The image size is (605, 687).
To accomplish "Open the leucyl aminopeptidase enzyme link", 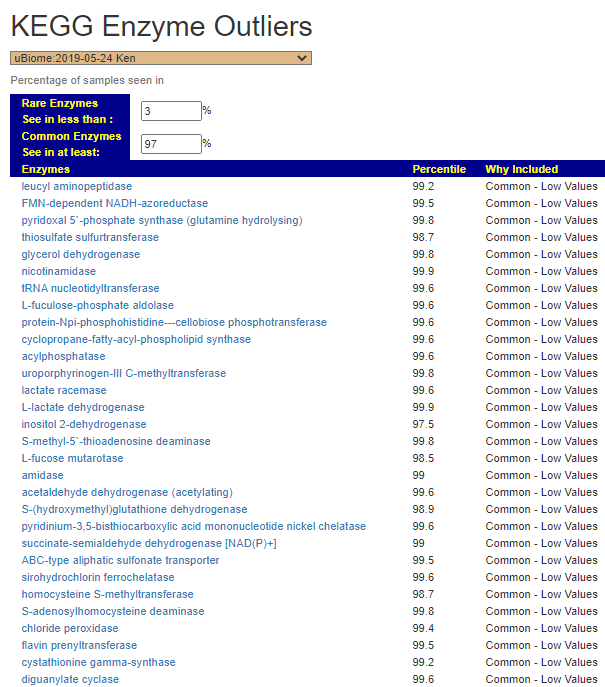I will tap(77, 186).
